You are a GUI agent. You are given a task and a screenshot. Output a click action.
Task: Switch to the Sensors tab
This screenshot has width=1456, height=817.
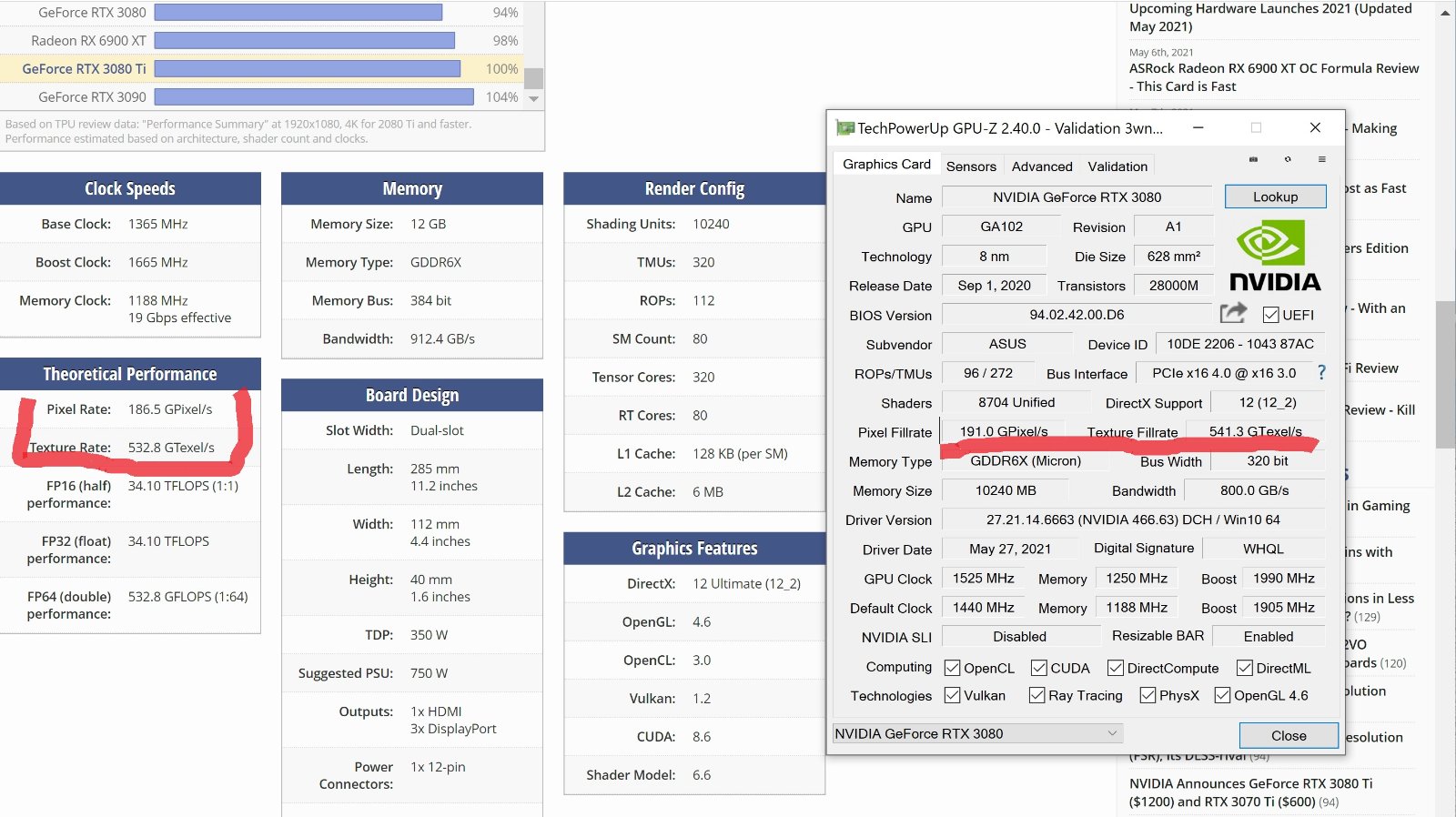pyautogui.click(x=971, y=166)
